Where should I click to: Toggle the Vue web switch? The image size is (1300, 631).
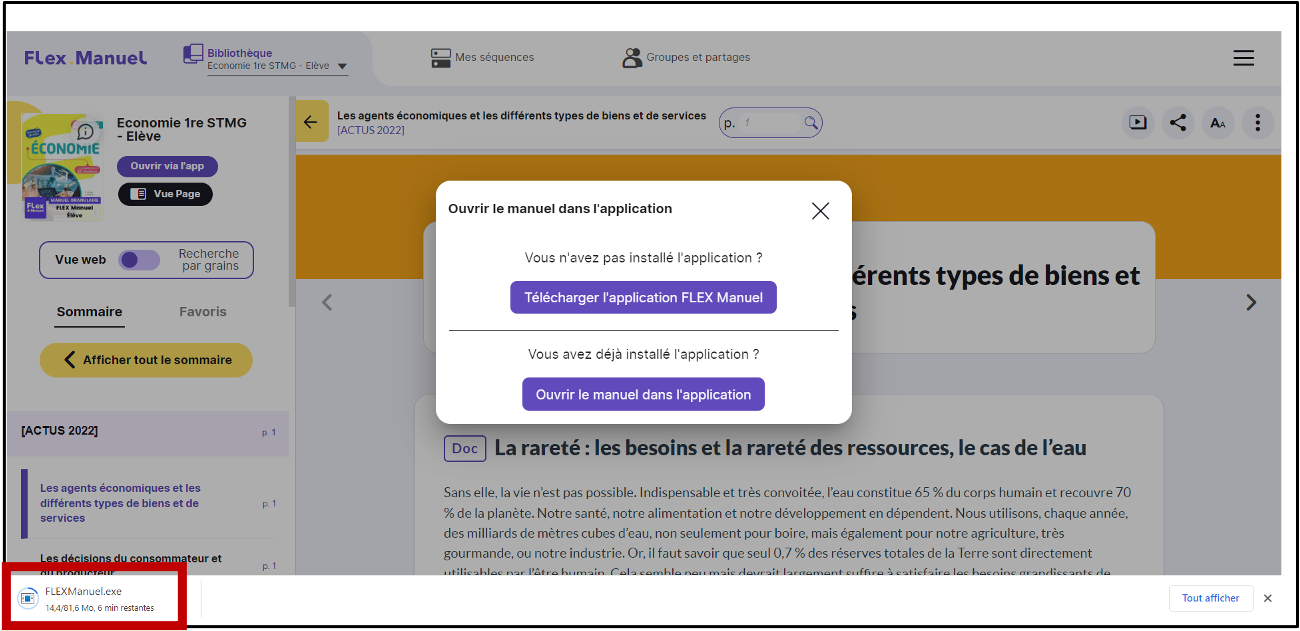click(139, 260)
